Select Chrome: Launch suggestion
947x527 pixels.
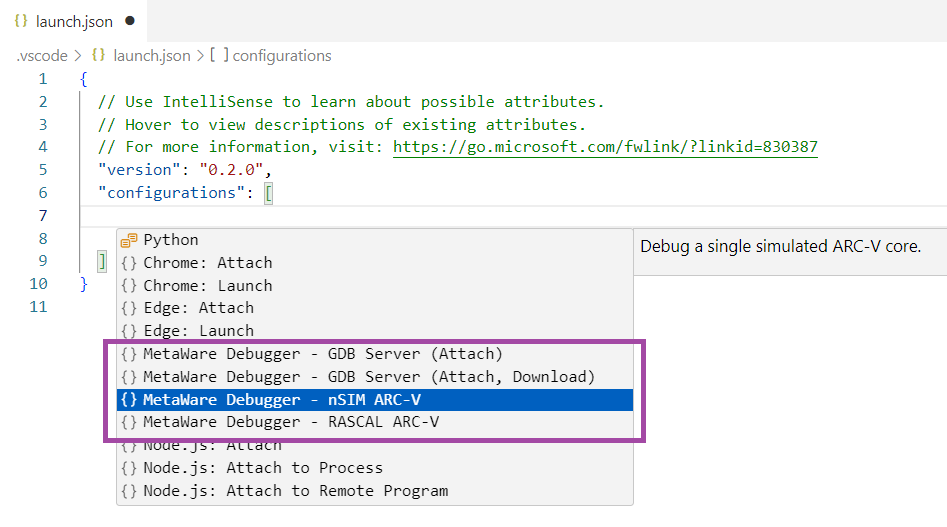point(374,286)
